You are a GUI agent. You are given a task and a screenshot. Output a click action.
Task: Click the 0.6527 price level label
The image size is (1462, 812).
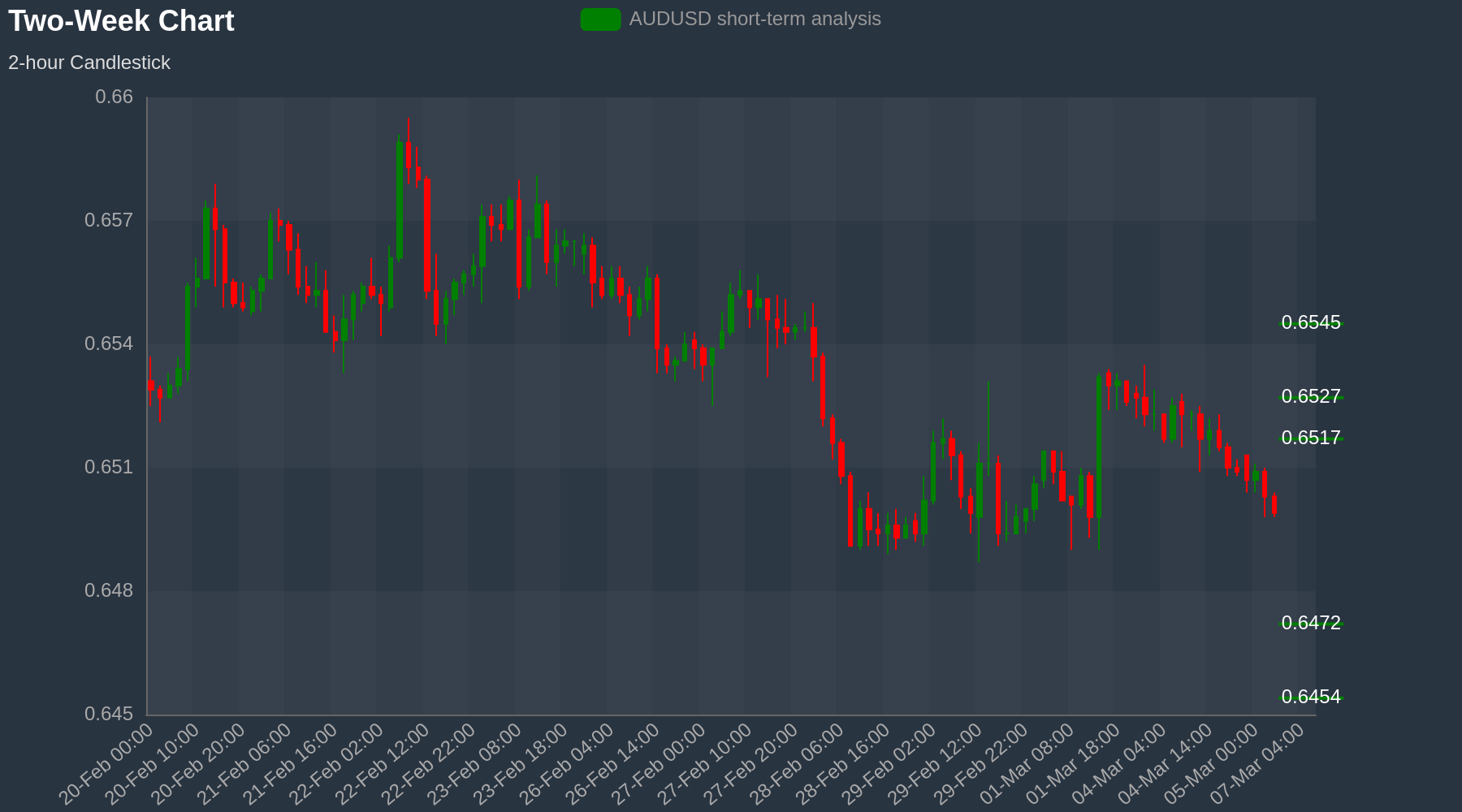[x=1311, y=396]
